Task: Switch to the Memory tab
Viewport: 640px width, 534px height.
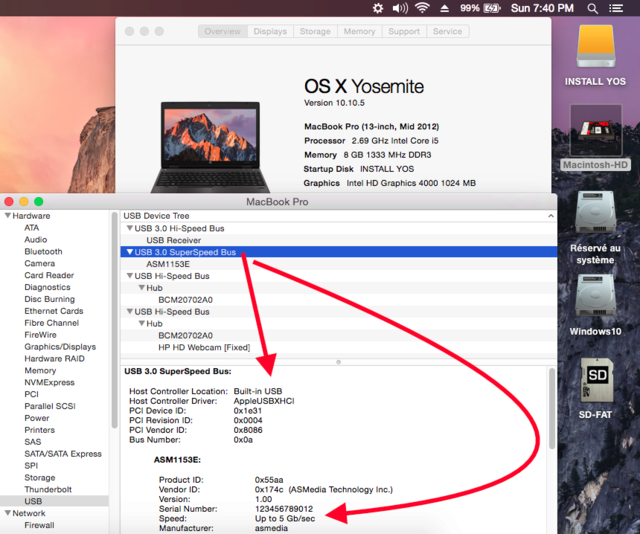Action: coord(360,31)
